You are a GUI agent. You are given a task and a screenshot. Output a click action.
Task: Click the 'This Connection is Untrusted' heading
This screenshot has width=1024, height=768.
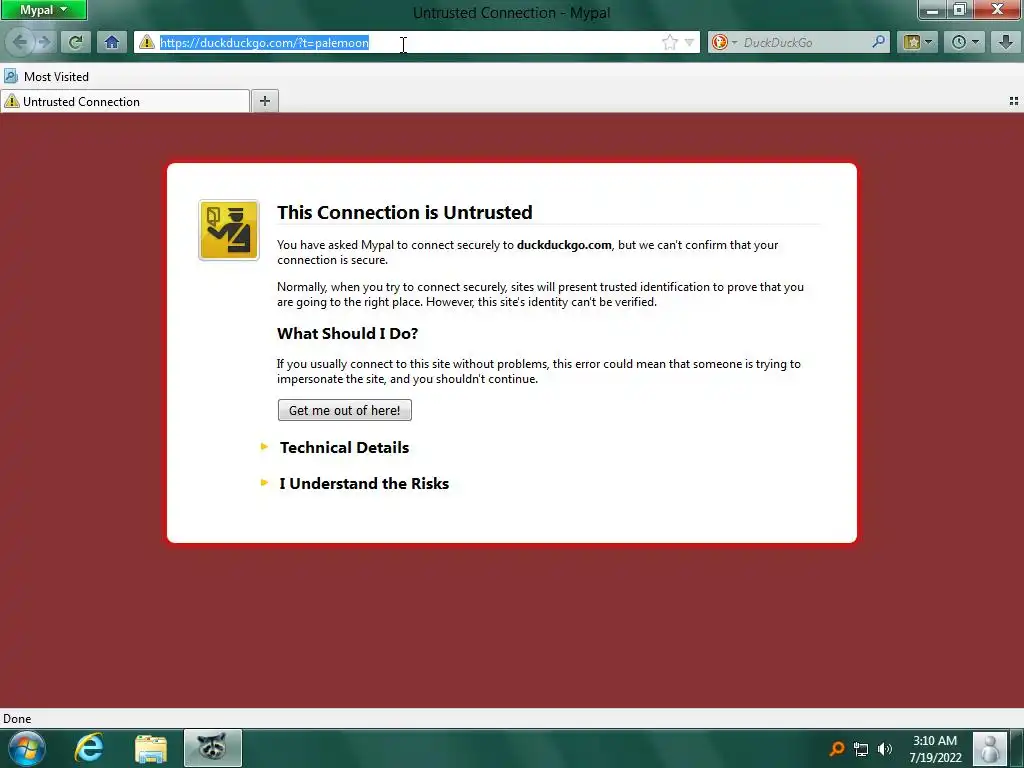tap(405, 212)
